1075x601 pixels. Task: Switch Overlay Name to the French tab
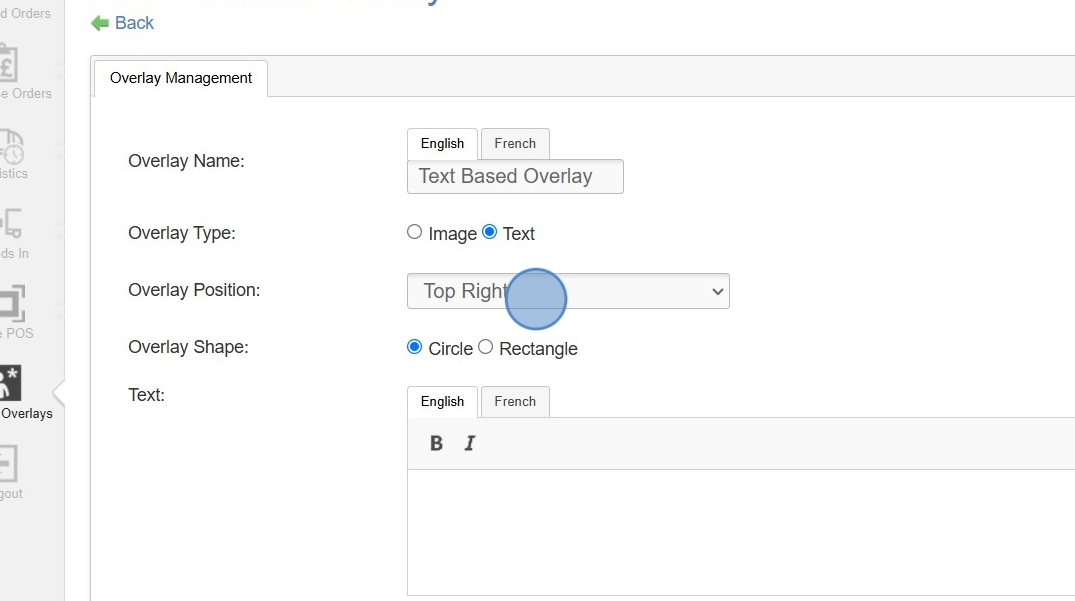515,144
